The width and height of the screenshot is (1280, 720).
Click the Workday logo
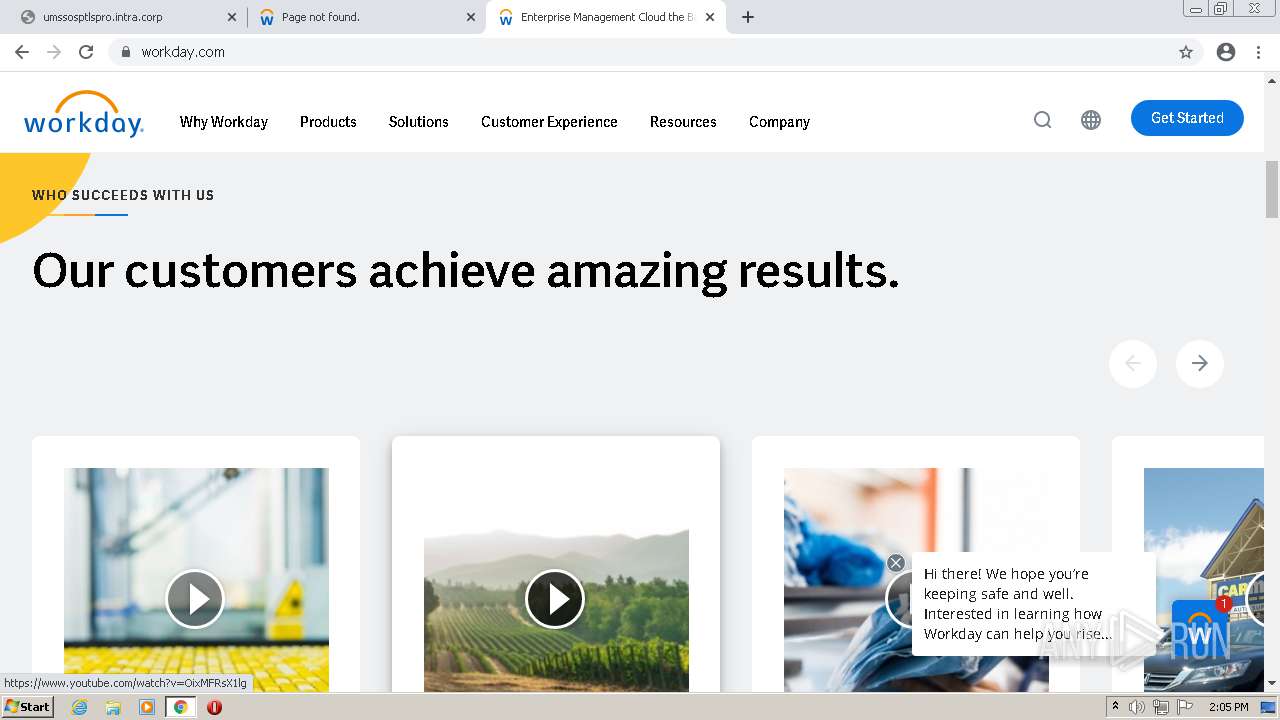pos(84,114)
